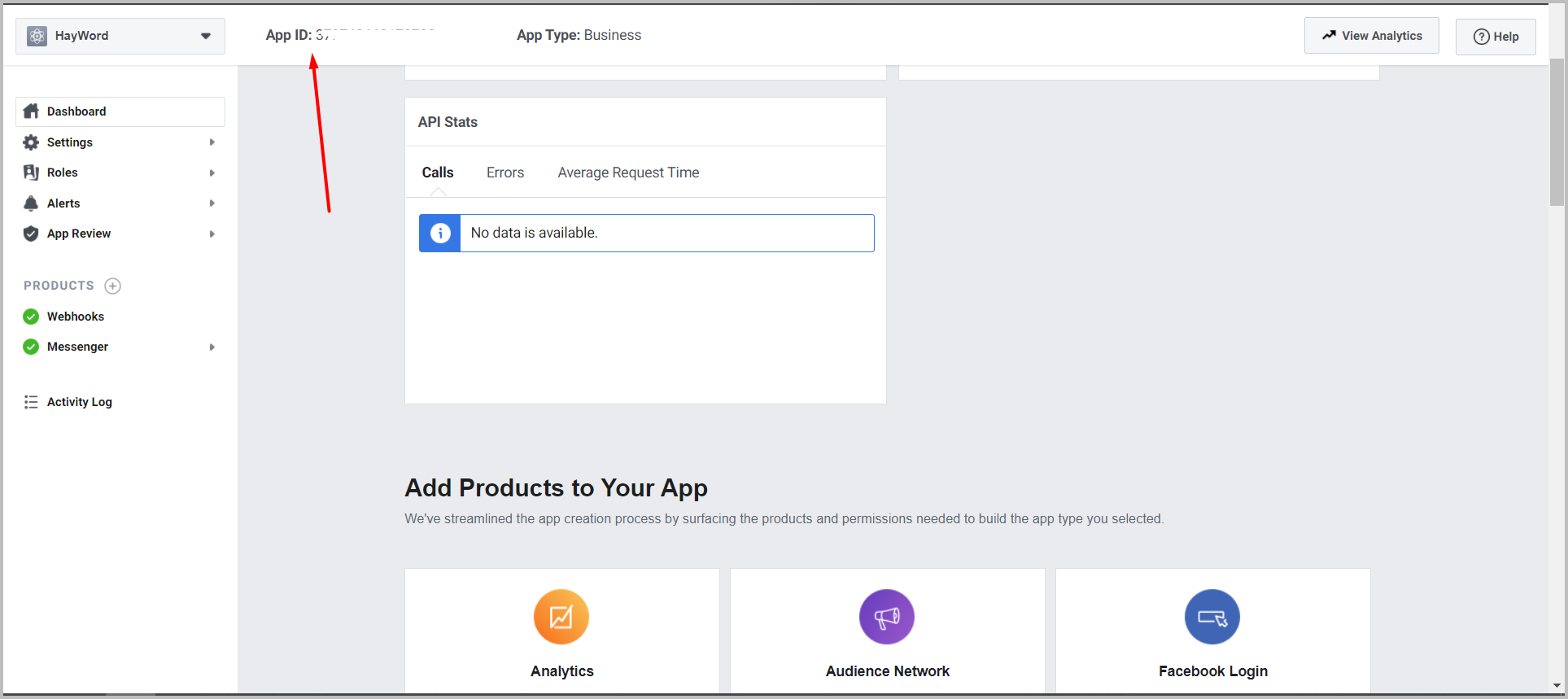Open the Settings sidebar item
1568x699 pixels.
[120, 142]
